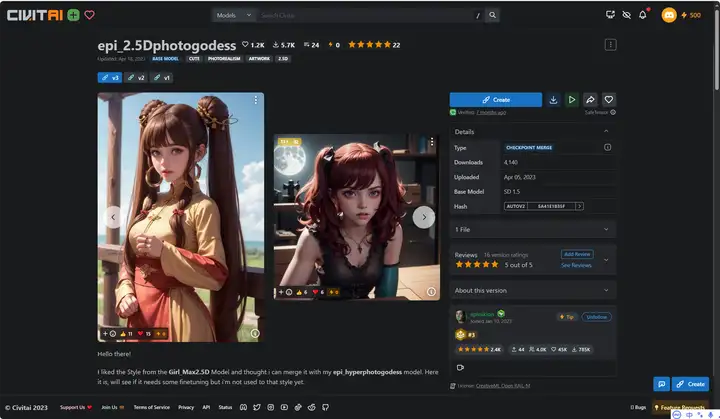Open three-dot menu on red-haired girl image
Image resolution: width=720 pixels, height=419 pixels.
pos(432,142)
